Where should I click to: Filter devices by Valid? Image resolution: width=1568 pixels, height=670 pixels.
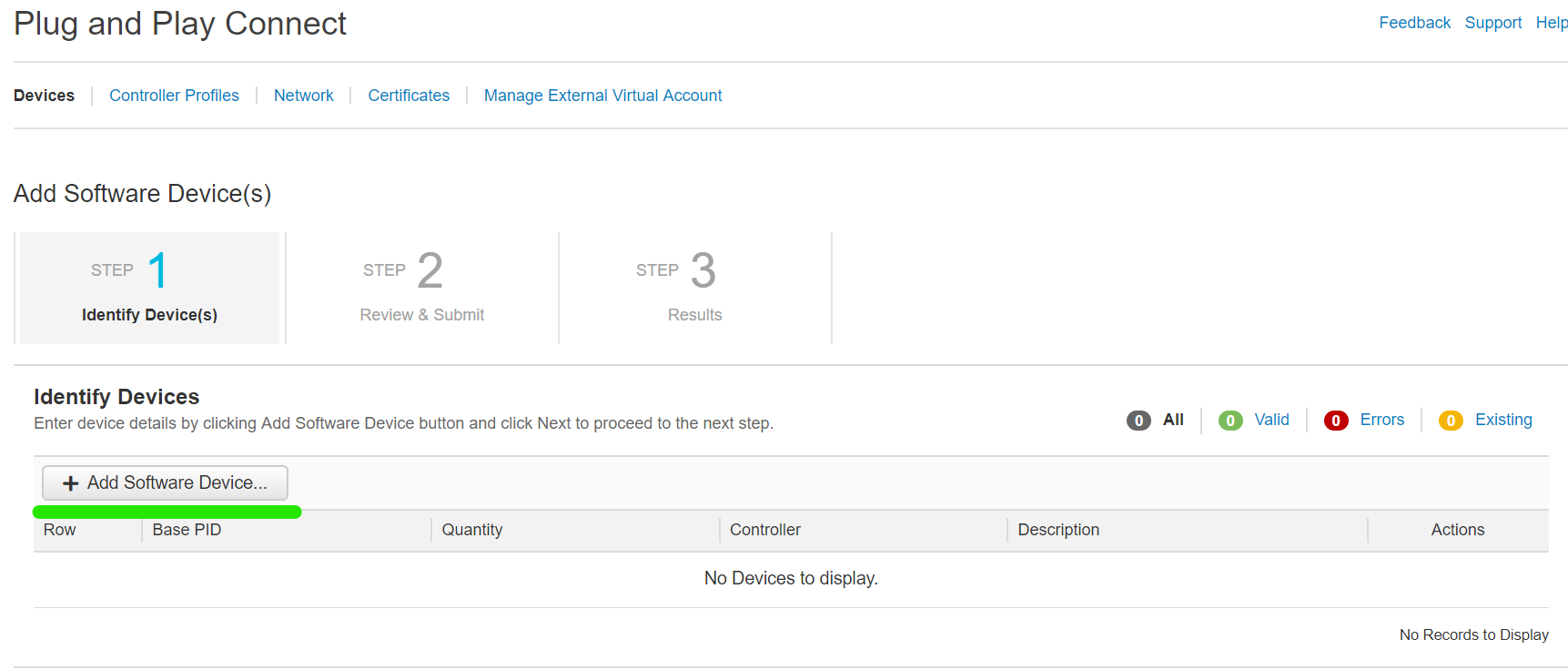pyautogui.click(x=1271, y=420)
